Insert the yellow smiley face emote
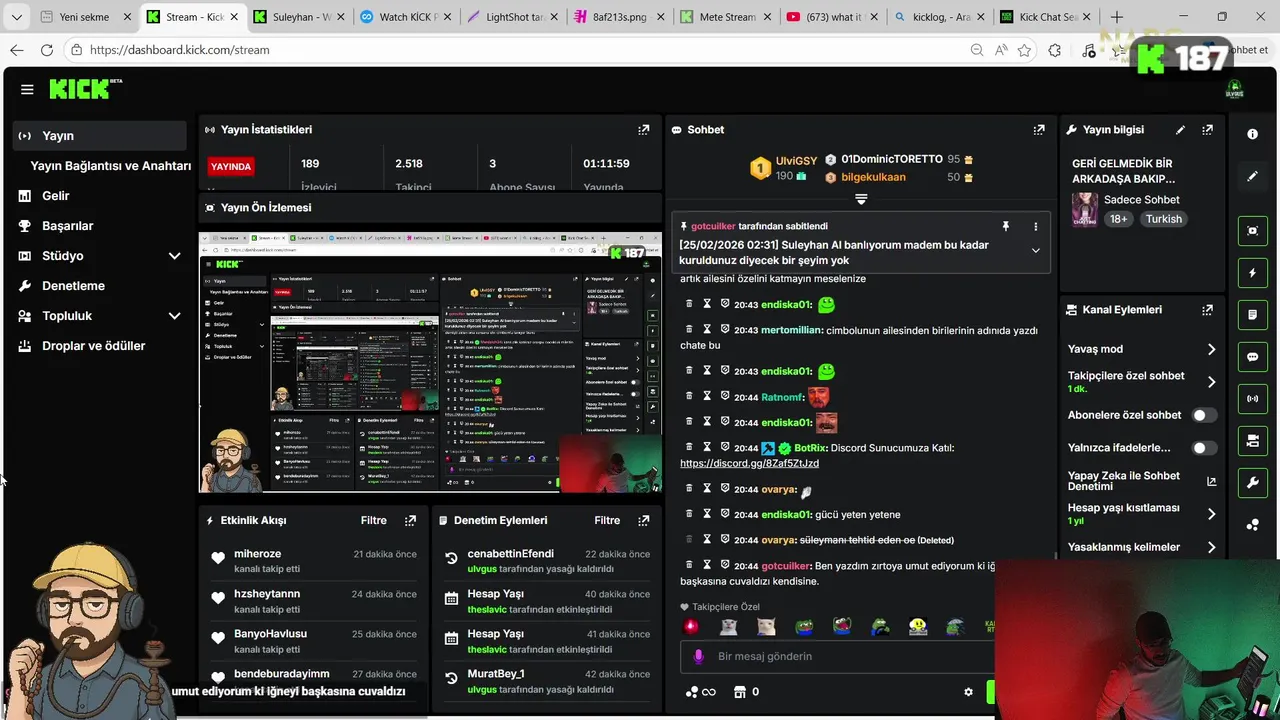1280x720 pixels. coord(918,627)
